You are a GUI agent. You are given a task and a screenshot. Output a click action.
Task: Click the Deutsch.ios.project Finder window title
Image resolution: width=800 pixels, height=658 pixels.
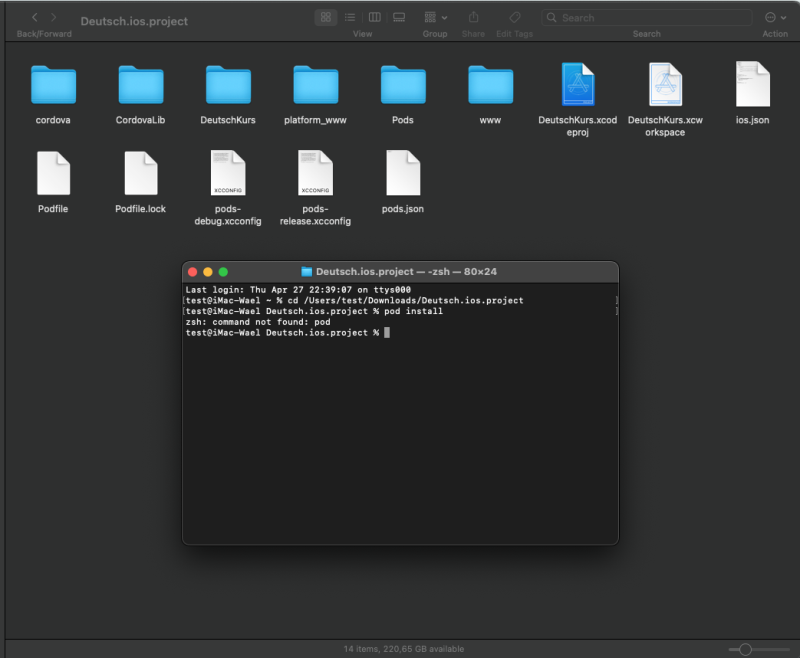[x=134, y=21]
